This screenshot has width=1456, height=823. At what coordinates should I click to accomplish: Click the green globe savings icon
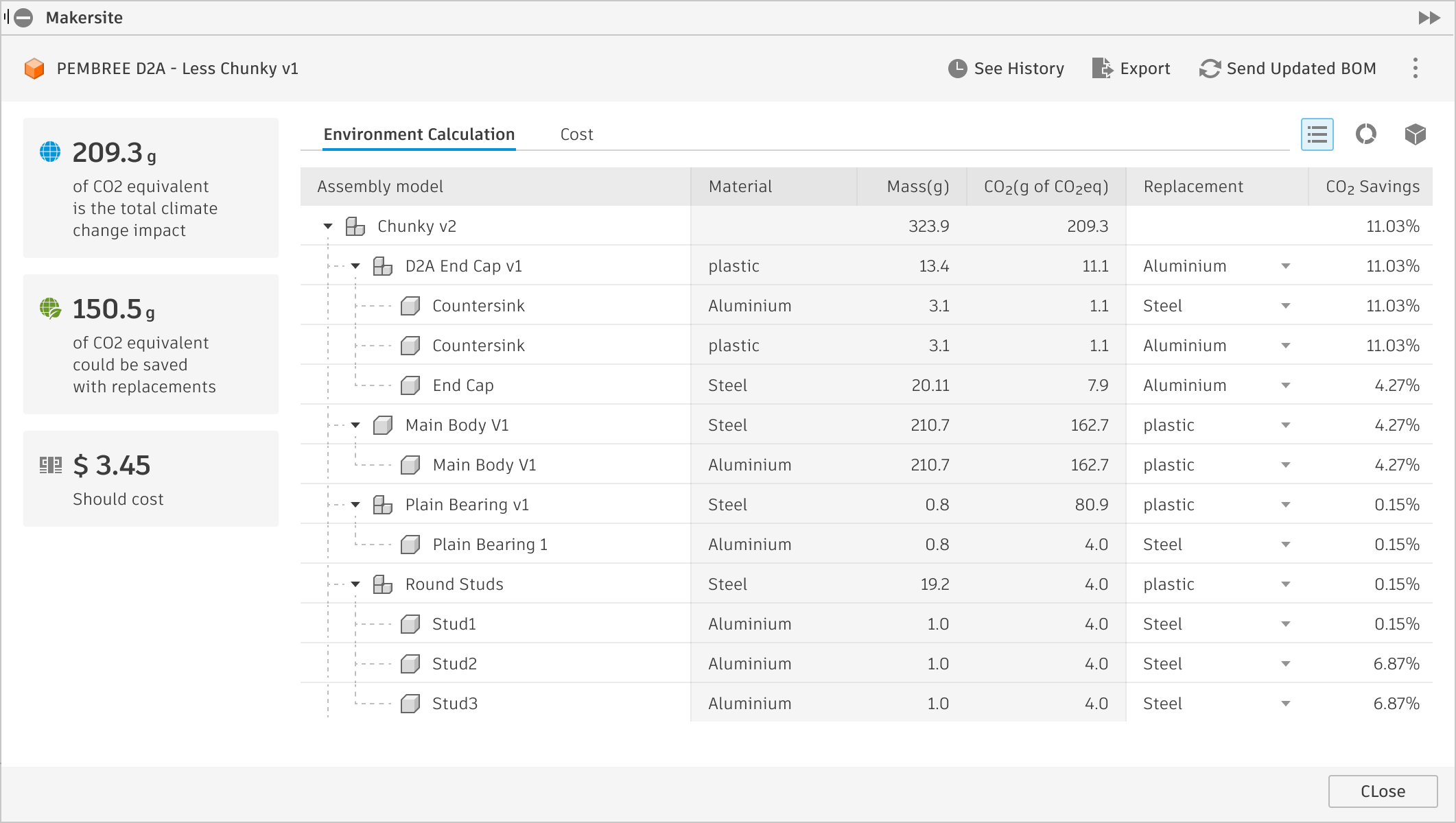tap(50, 308)
